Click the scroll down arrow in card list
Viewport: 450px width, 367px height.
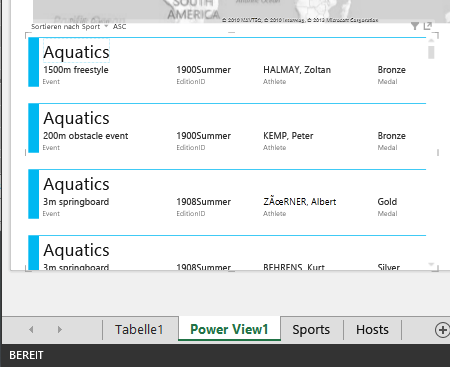[x=431, y=265]
